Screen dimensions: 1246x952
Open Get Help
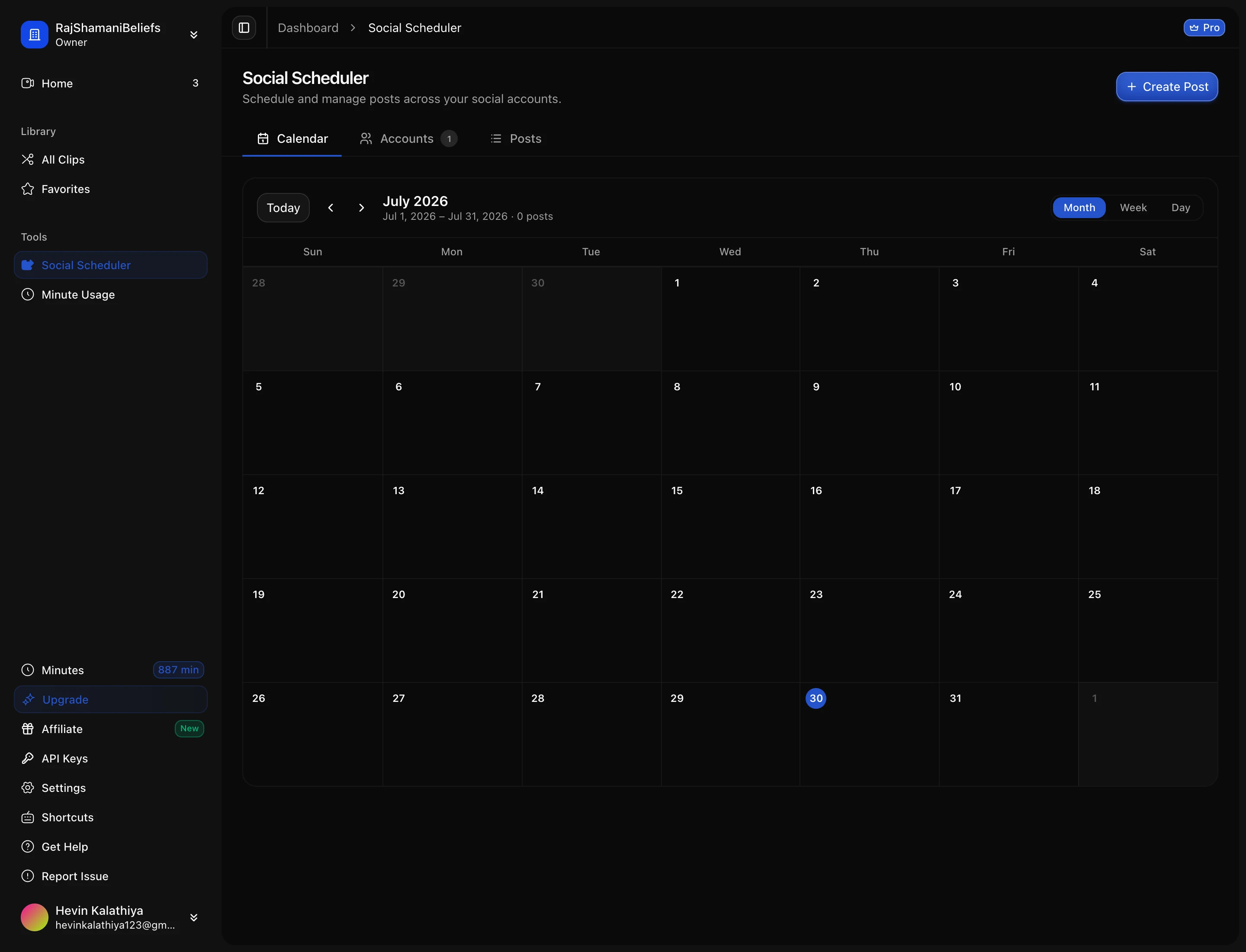110,847
